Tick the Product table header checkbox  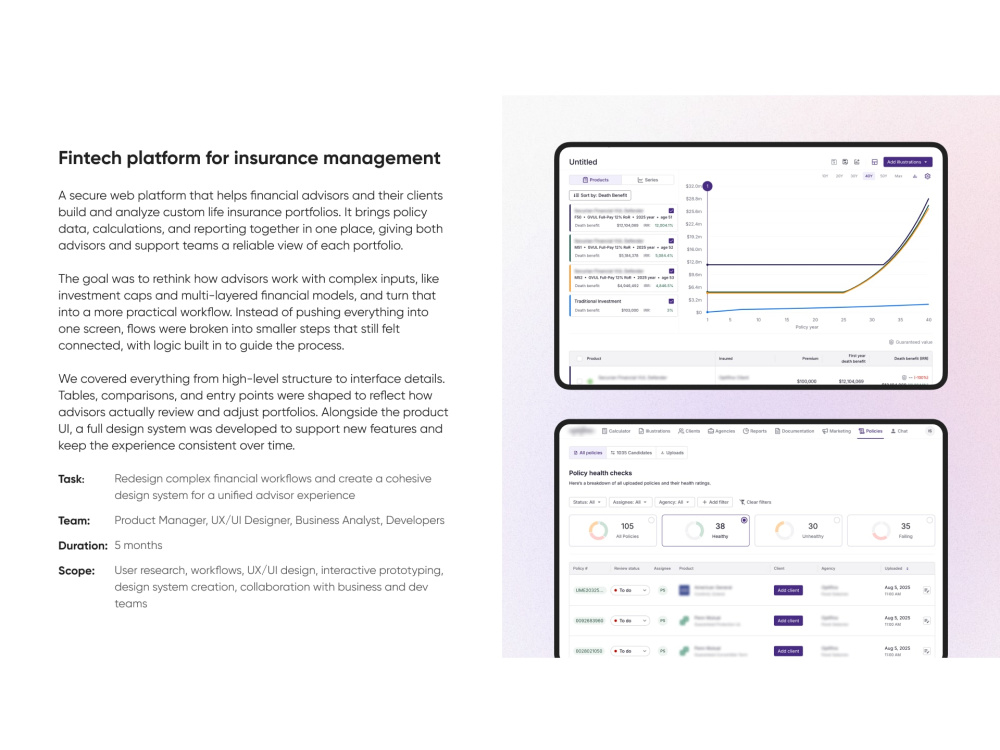580,358
